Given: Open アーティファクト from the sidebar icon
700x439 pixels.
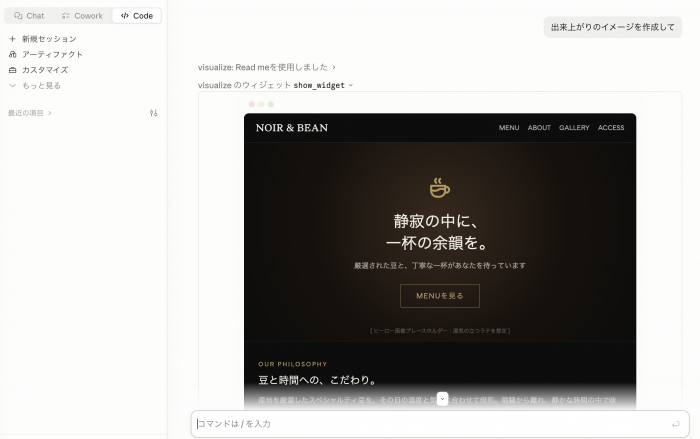Looking at the screenshot, I should tap(12, 54).
